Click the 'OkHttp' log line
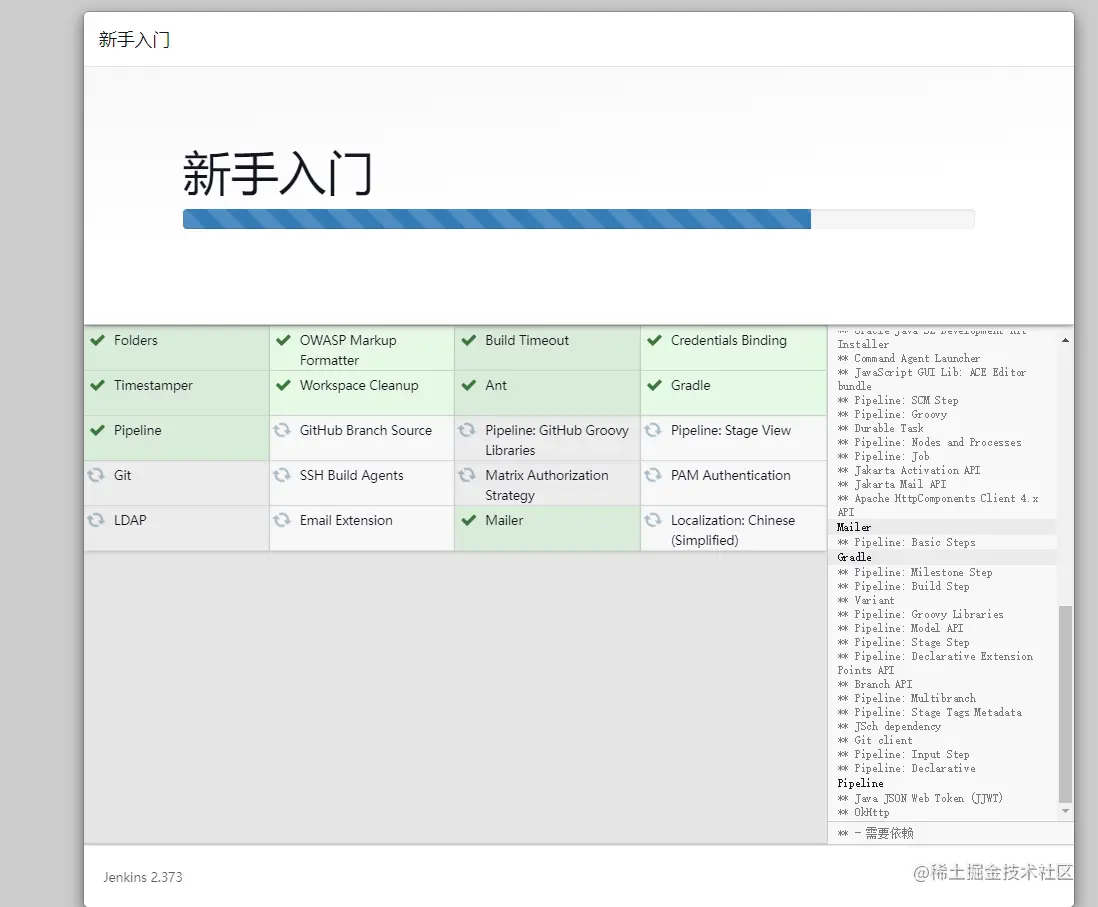The height and width of the screenshot is (907, 1098). pos(863,812)
